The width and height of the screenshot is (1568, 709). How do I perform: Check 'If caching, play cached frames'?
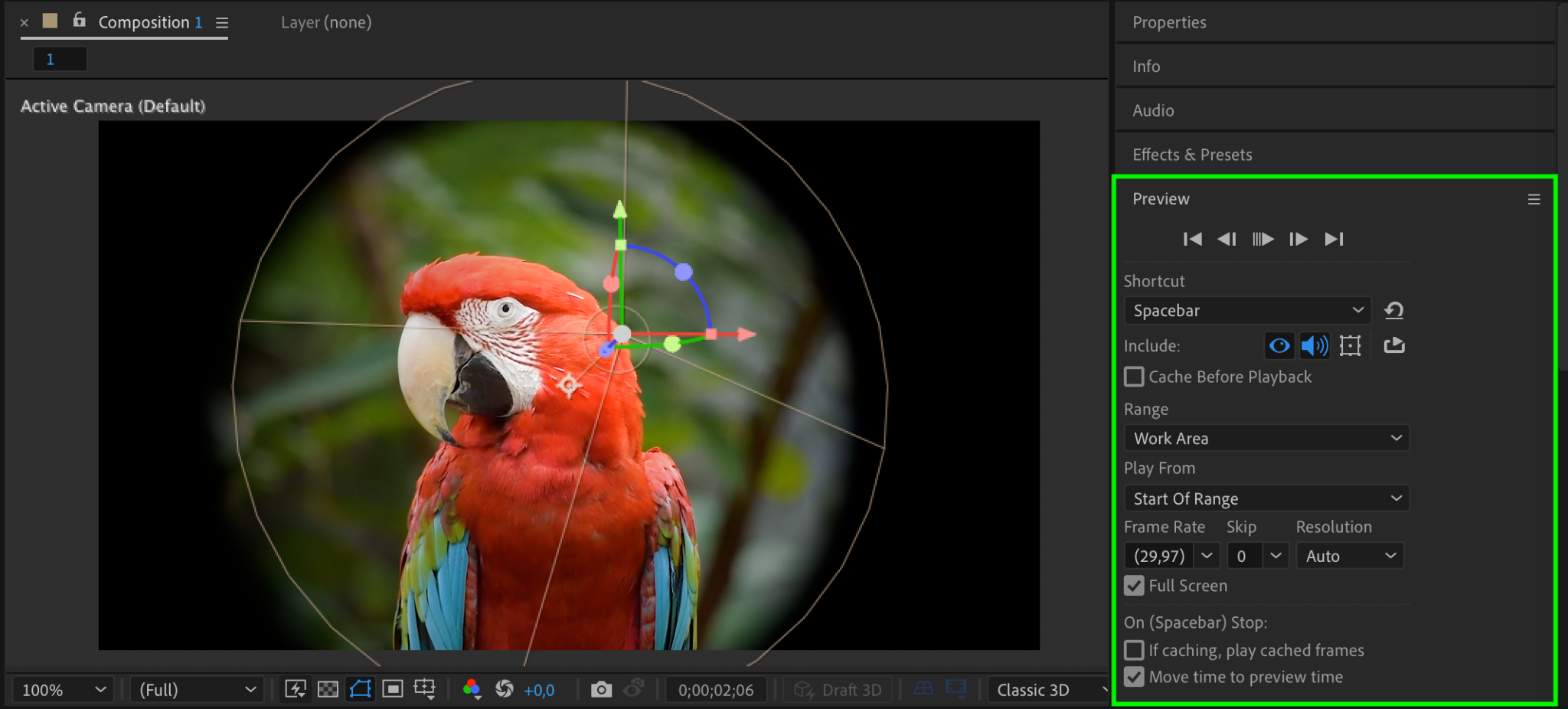tap(1134, 650)
